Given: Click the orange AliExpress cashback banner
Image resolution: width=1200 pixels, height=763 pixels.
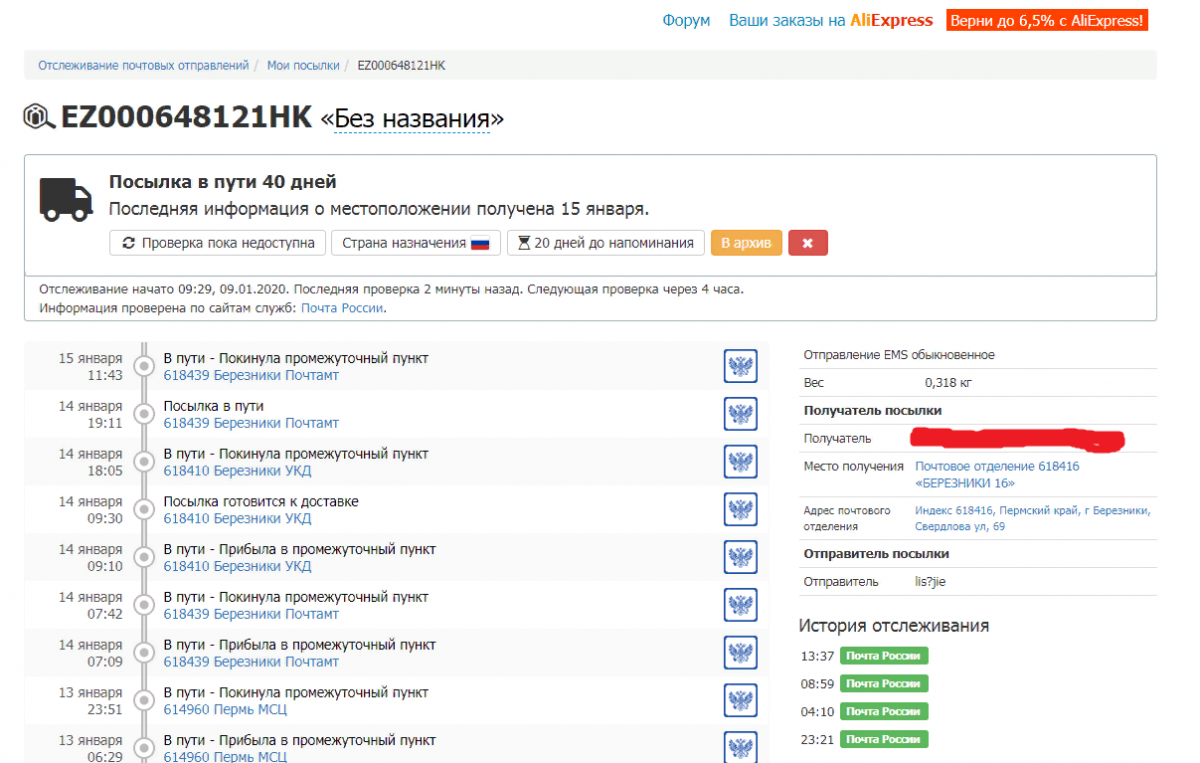Looking at the screenshot, I should [x=1046, y=20].
